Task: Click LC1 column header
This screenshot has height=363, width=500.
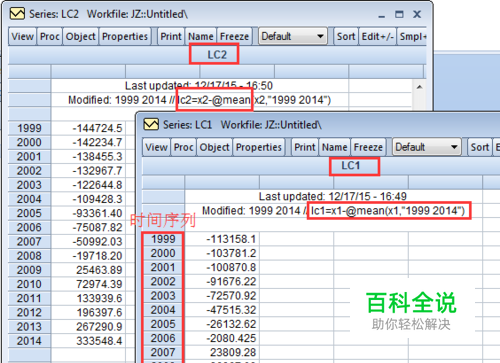Action: (x=351, y=166)
